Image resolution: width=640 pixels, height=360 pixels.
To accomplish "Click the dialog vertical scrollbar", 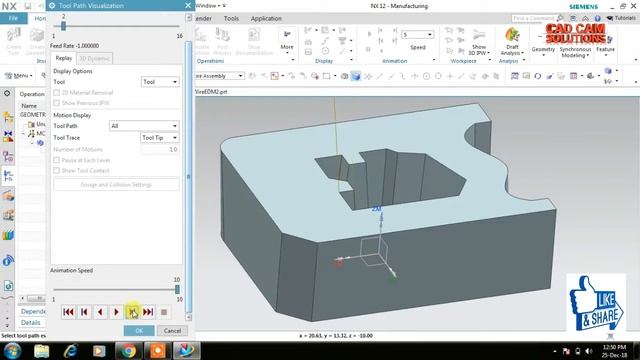I will point(188,176).
